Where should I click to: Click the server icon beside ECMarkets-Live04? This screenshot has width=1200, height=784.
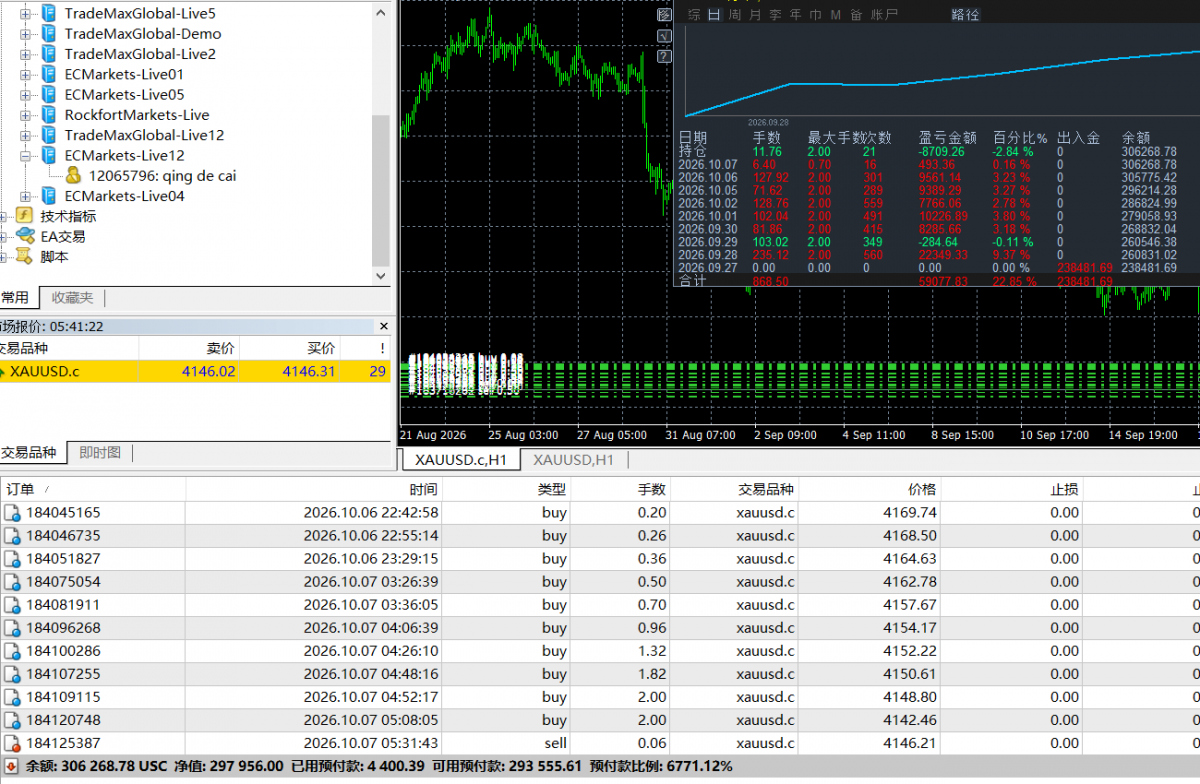[x=48, y=196]
